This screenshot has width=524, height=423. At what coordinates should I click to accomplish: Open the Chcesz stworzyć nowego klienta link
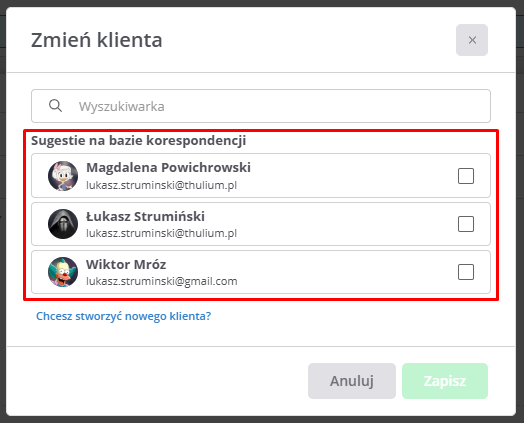123,316
